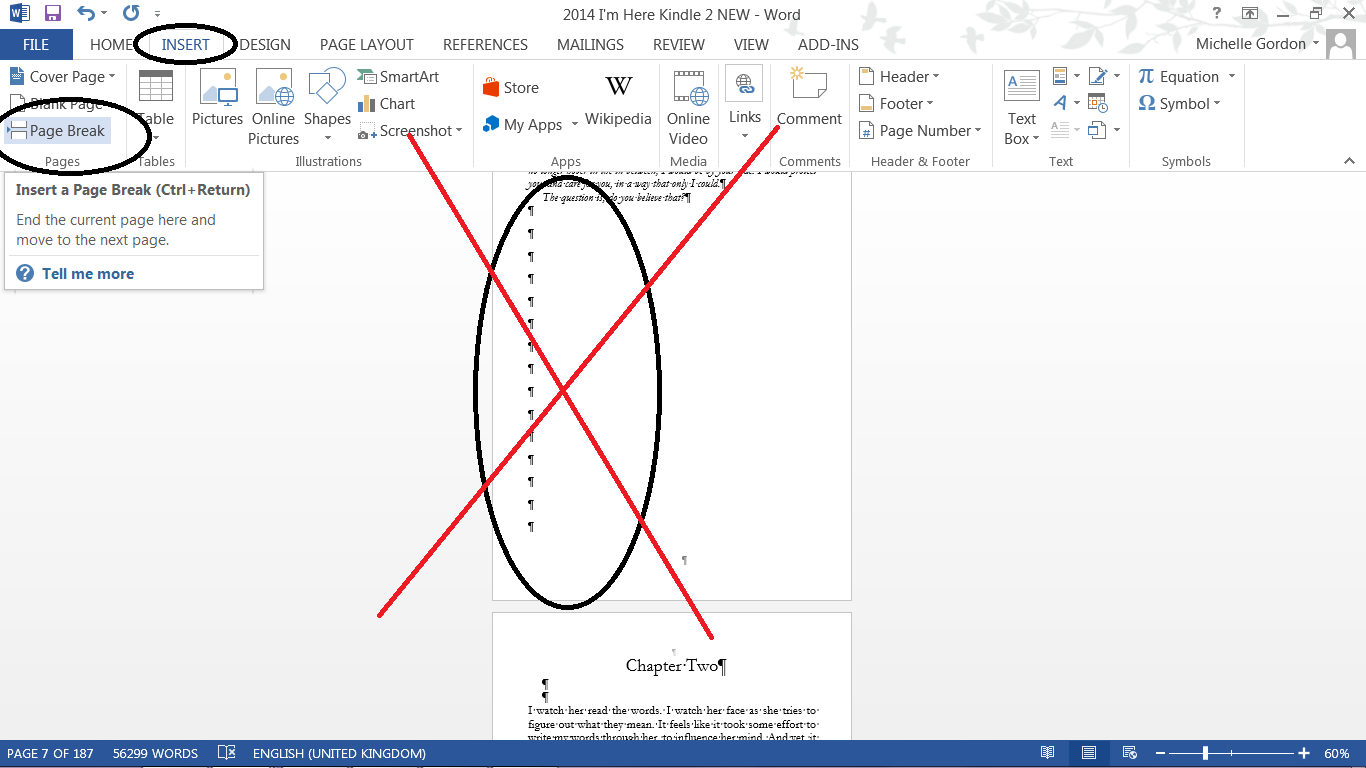Open the Footer dropdown
This screenshot has height=768, width=1366.
point(895,104)
